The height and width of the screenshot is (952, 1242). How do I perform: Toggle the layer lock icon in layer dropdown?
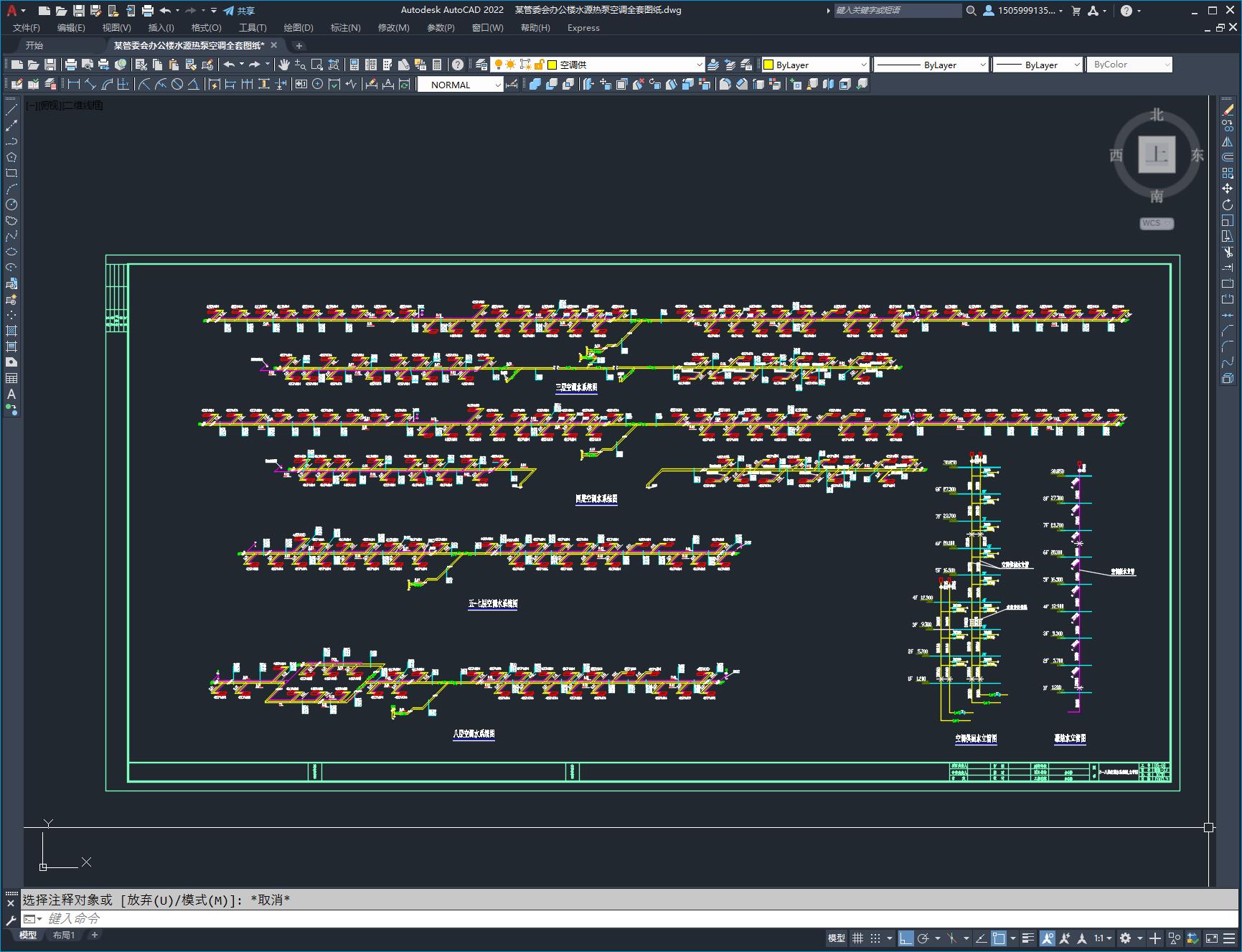pyautogui.click(x=539, y=65)
